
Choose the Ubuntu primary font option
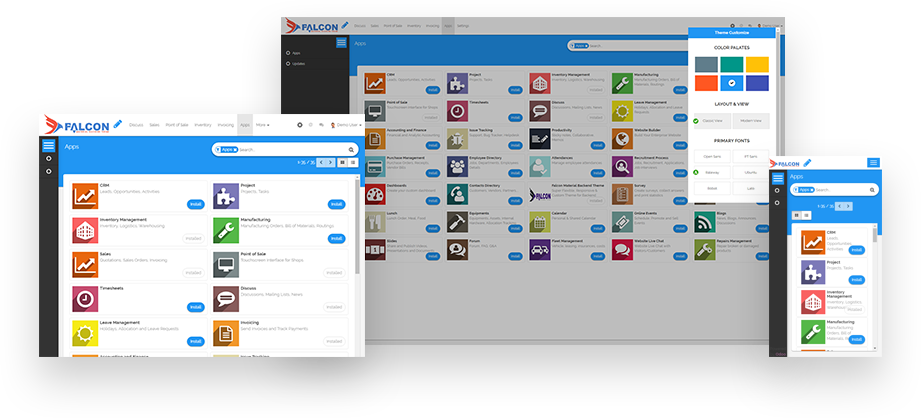[751, 173]
